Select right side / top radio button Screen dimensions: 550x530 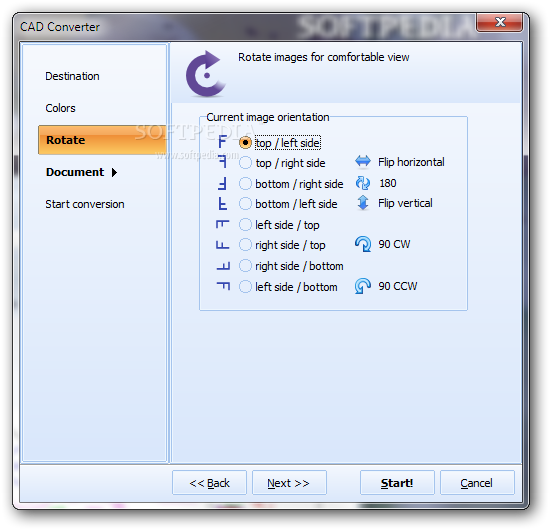click(x=245, y=245)
